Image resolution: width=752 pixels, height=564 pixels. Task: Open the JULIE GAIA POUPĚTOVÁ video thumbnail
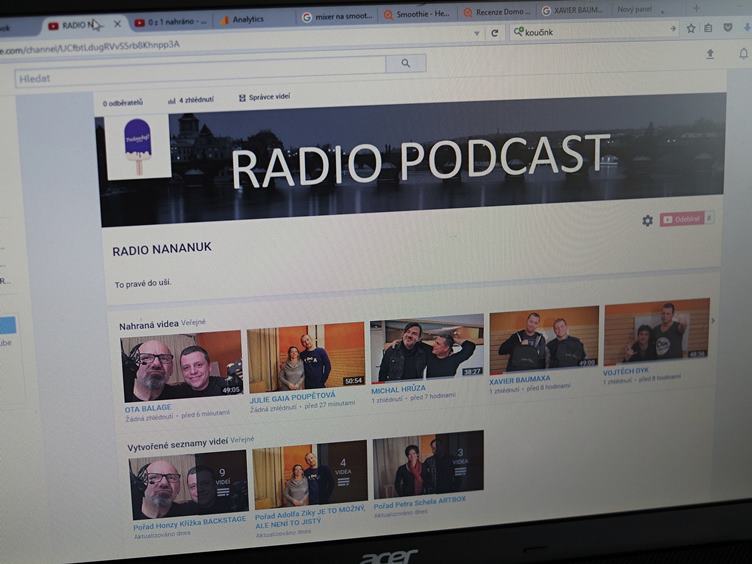coord(306,358)
